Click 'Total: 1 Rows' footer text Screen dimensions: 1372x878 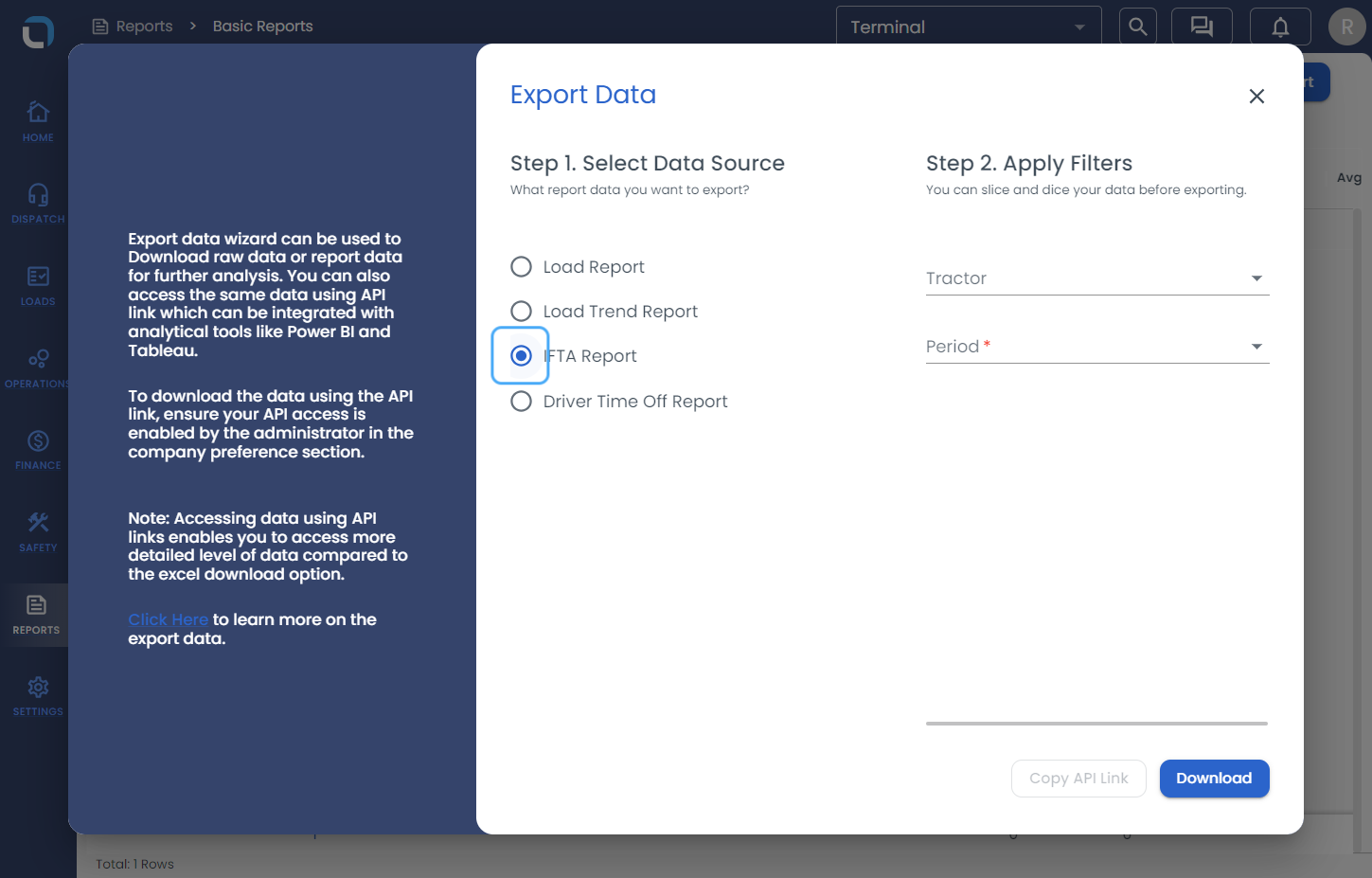pos(134,864)
